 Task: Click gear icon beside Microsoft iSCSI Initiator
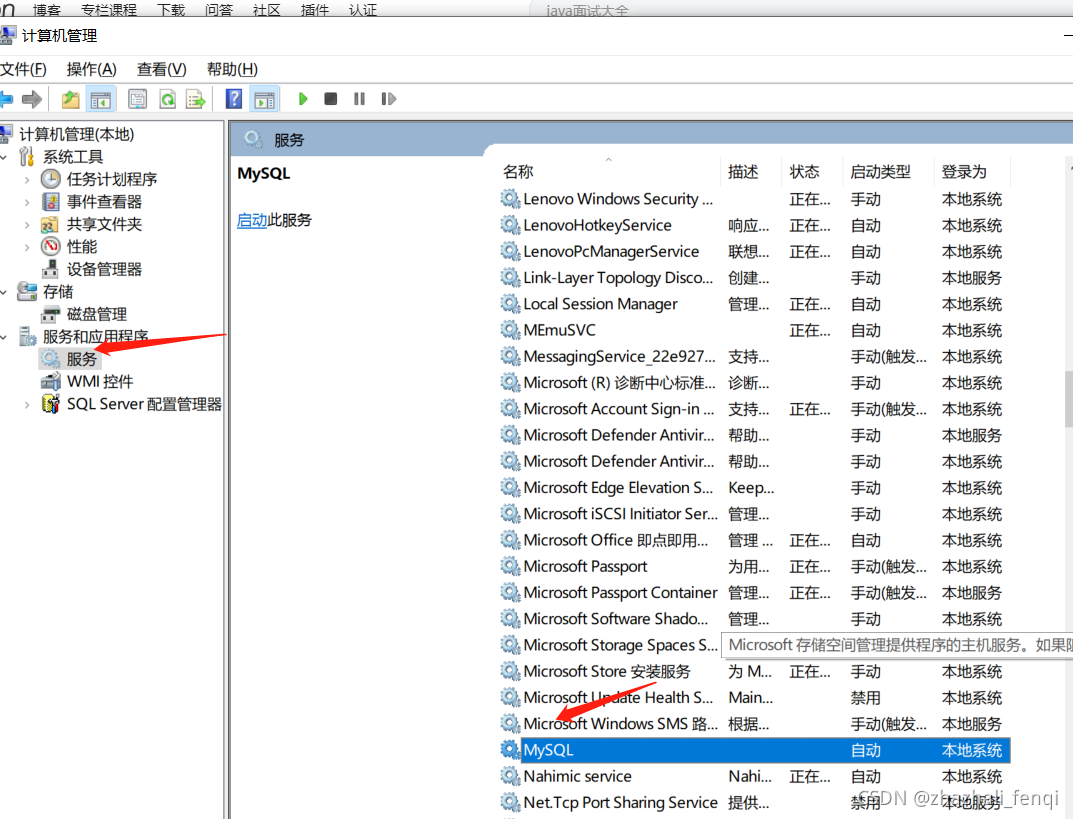510,513
